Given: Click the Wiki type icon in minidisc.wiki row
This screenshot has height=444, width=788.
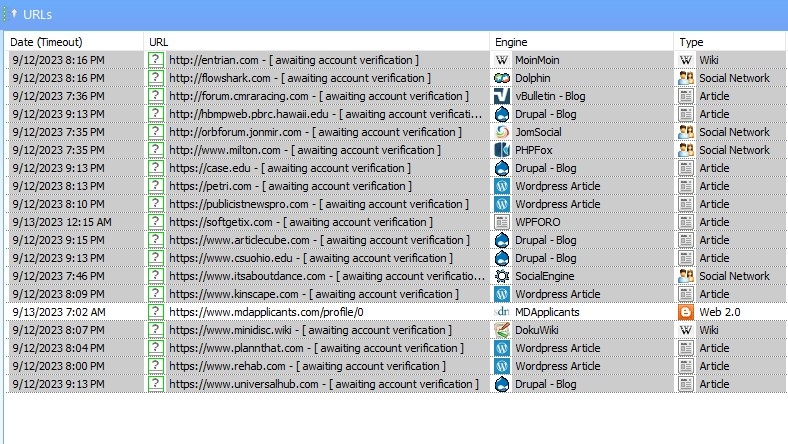Looking at the screenshot, I should point(685,330).
